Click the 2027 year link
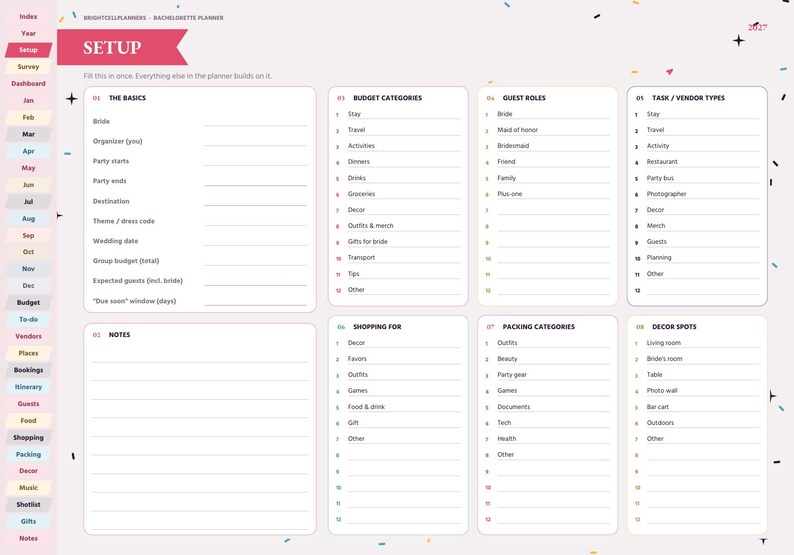 pos(757,27)
